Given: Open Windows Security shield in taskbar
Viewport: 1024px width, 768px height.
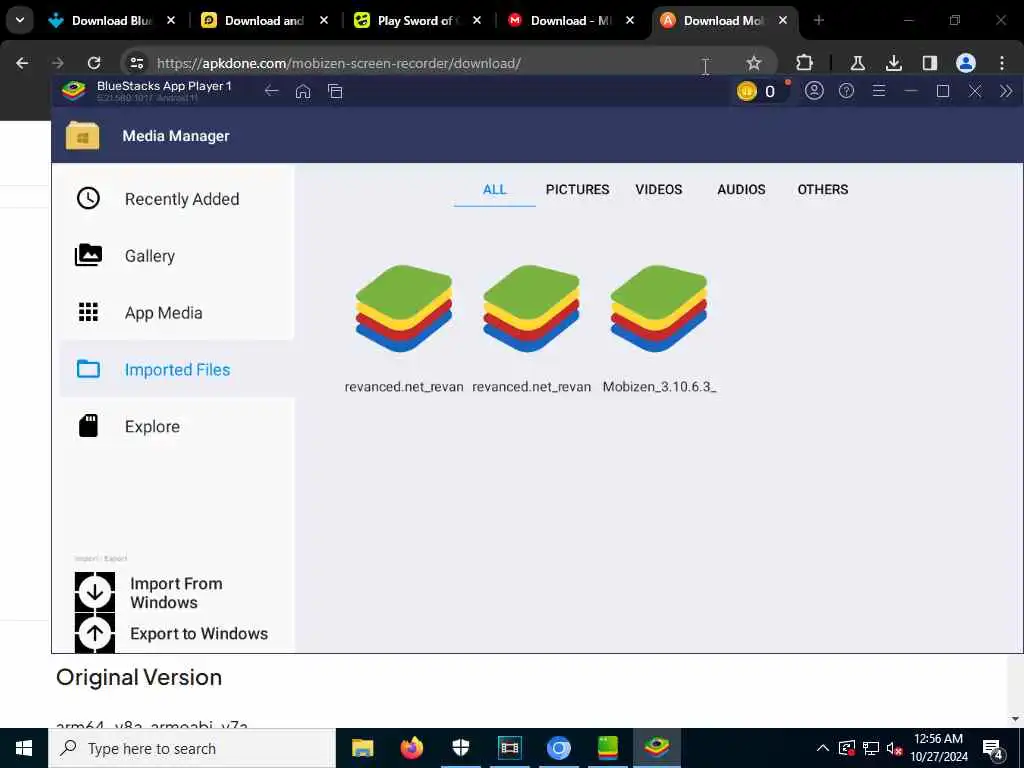Looking at the screenshot, I should pyautogui.click(x=460, y=748).
